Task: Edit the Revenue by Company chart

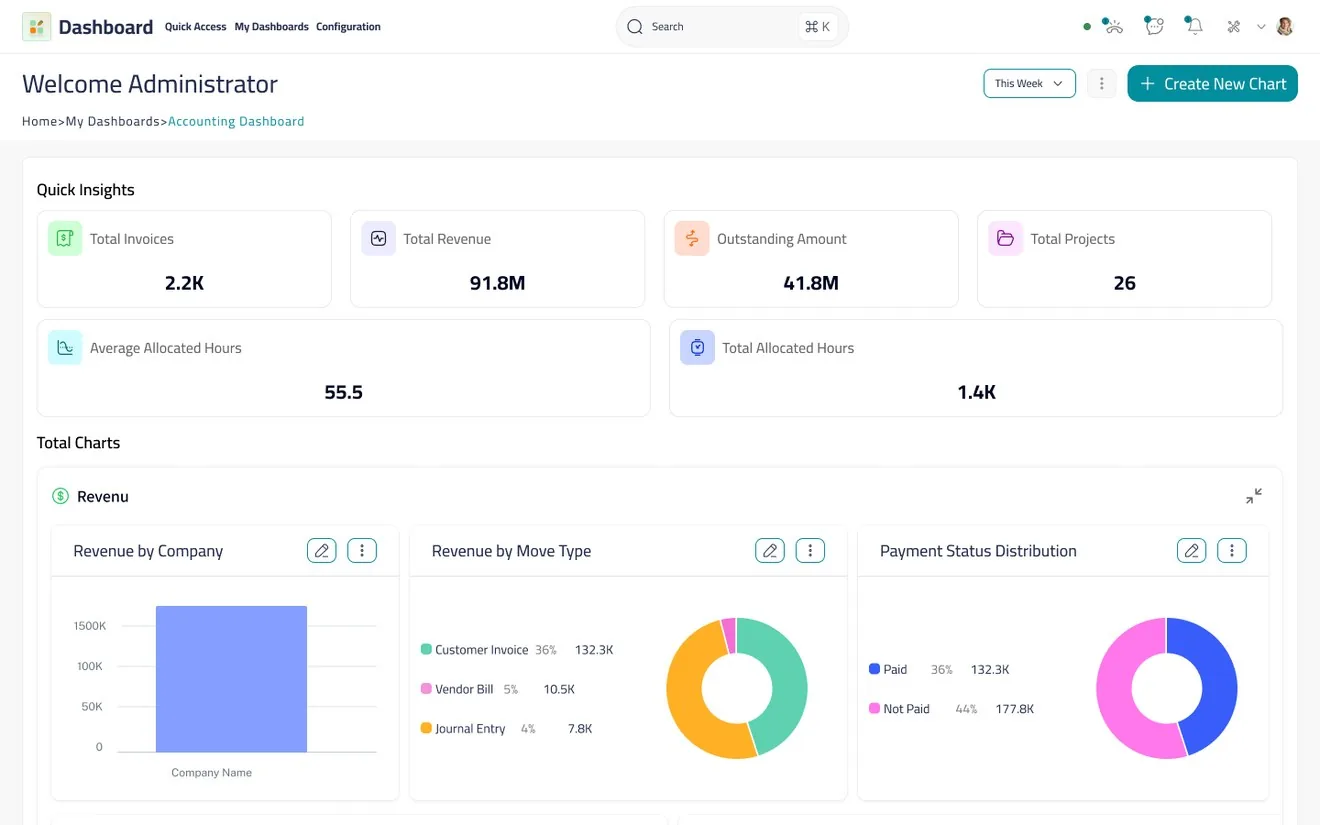Action: pyautogui.click(x=322, y=550)
